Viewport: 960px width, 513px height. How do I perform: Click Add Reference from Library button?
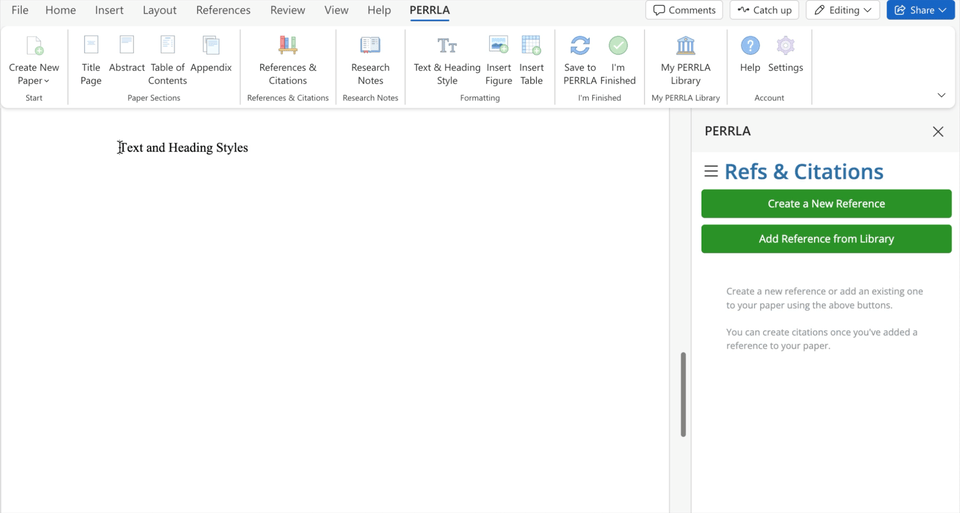click(x=827, y=239)
